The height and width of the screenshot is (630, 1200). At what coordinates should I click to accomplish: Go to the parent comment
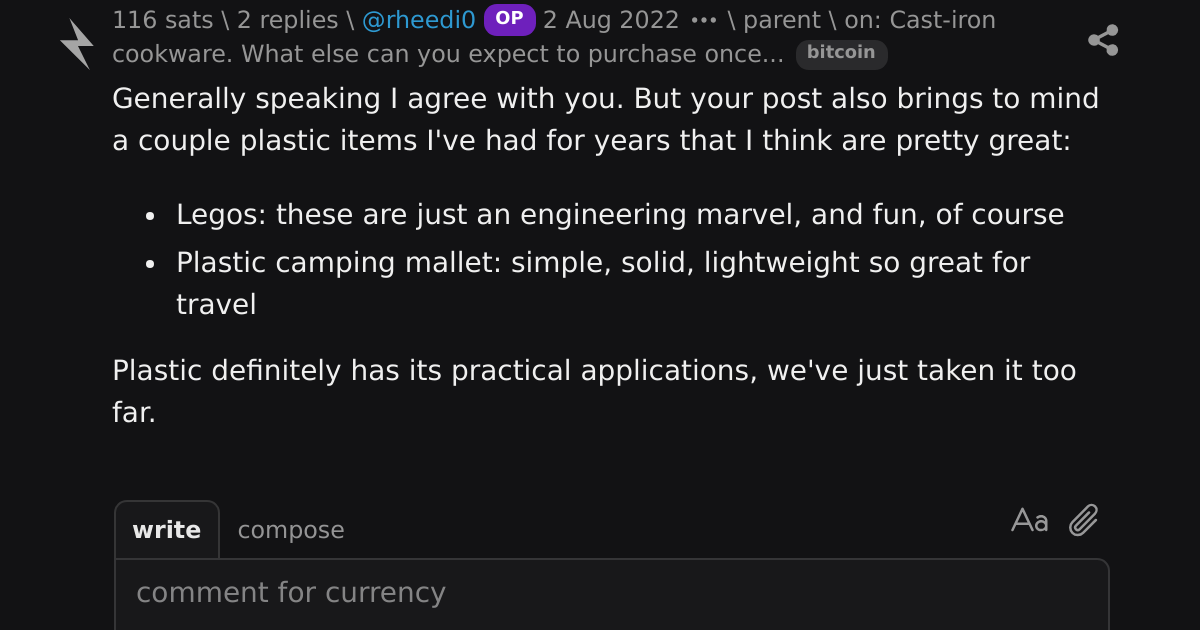click(x=780, y=20)
